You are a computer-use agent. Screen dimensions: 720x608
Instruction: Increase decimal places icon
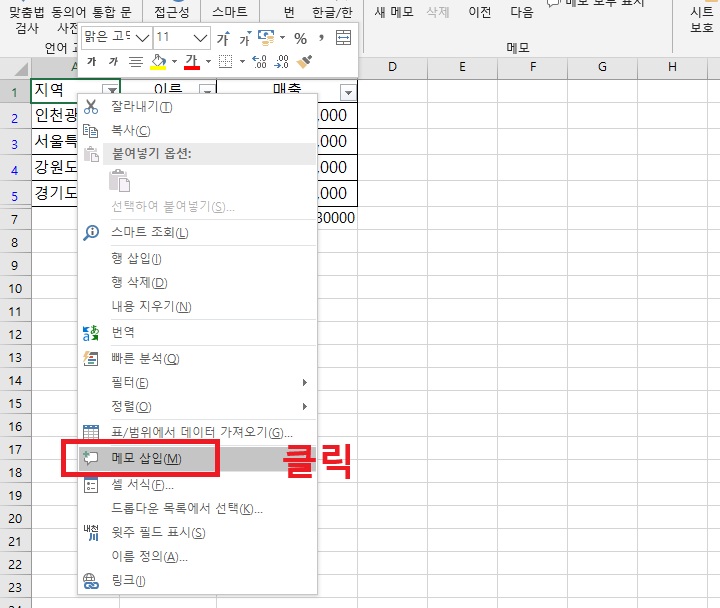coord(259,62)
